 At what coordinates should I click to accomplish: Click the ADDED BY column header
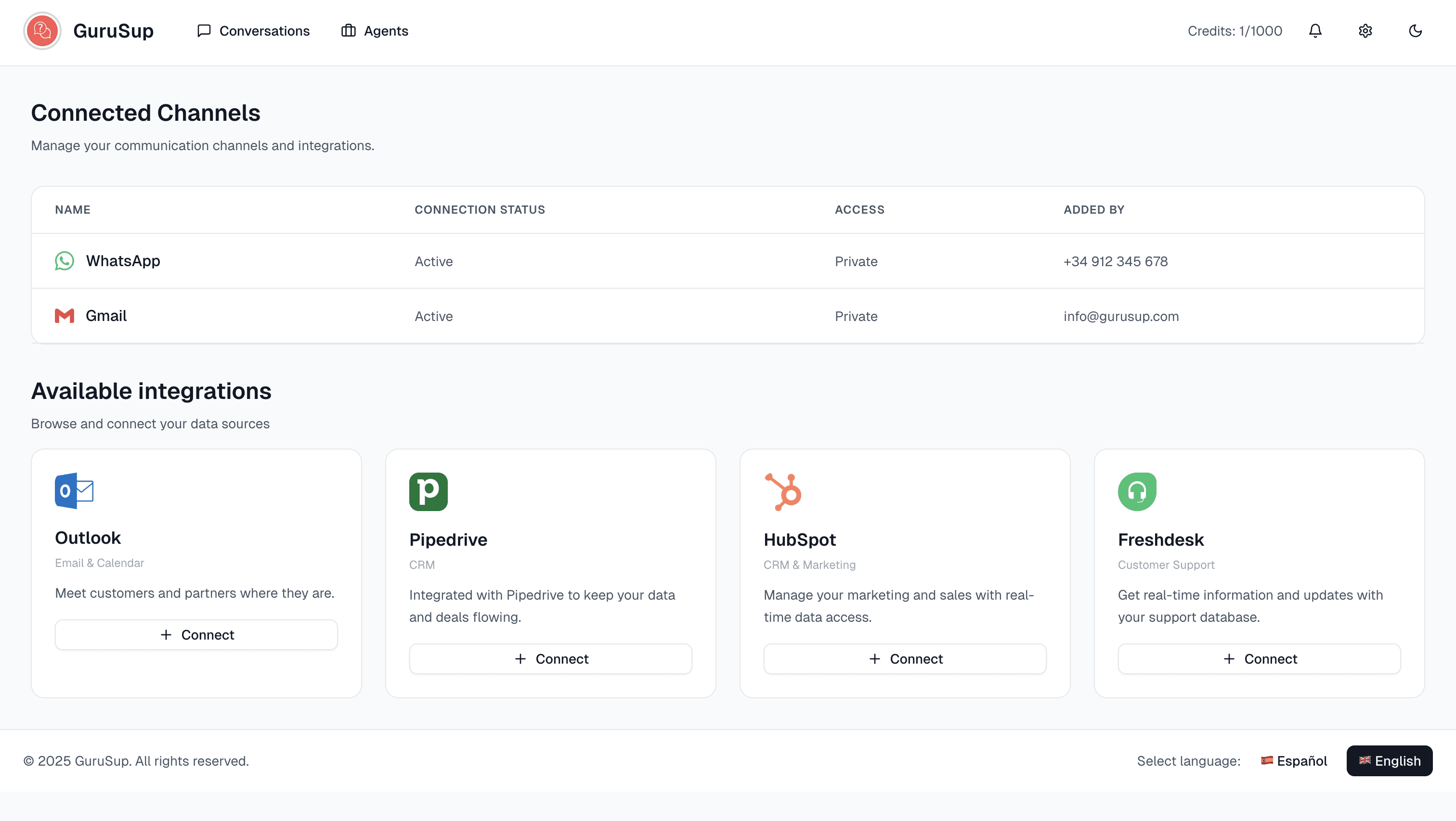pyautogui.click(x=1094, y=210)
